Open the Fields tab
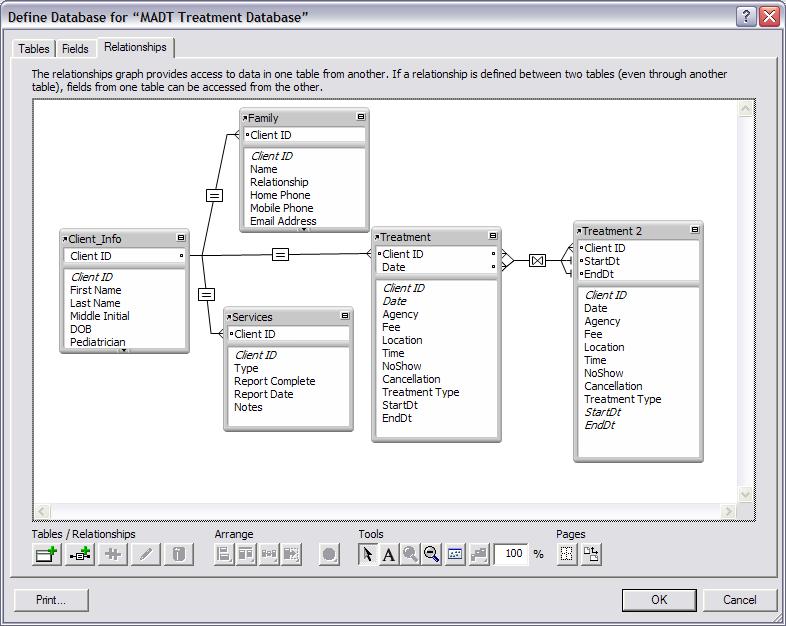This screenshot has height=626, width=786. point(75,48)
